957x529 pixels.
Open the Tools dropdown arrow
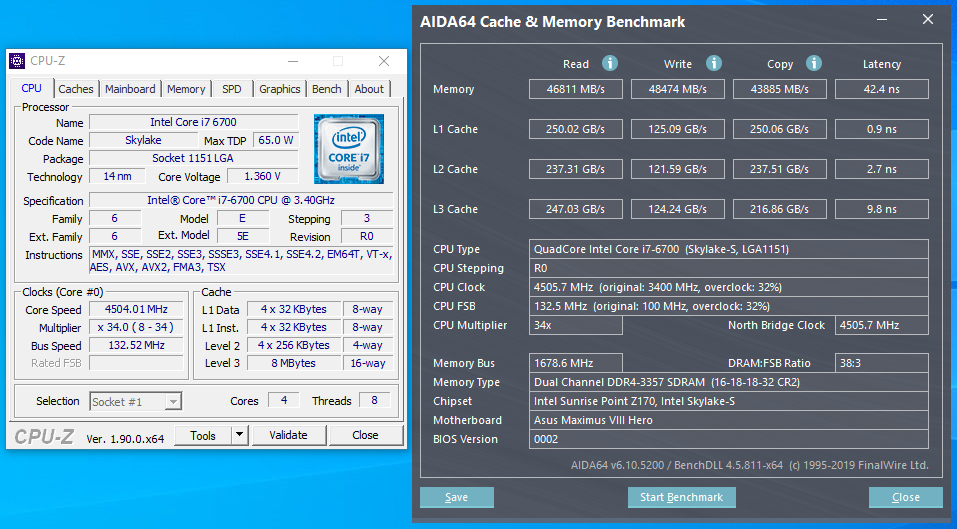tap(240, 435)
